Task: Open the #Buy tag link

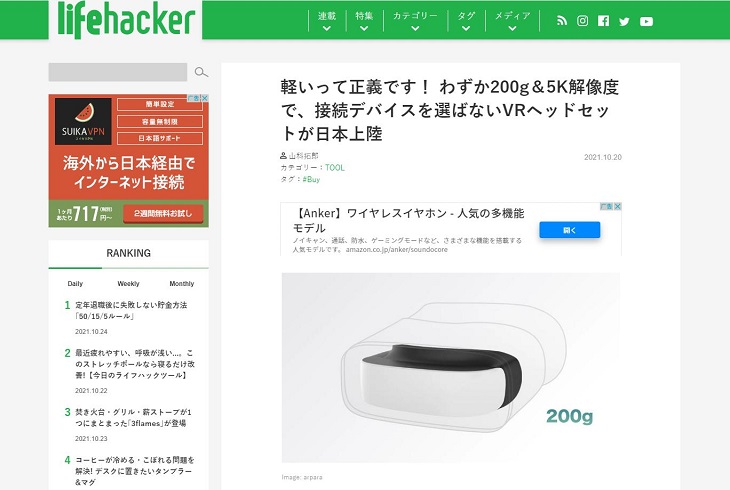Action: click(x=311, y=179)
